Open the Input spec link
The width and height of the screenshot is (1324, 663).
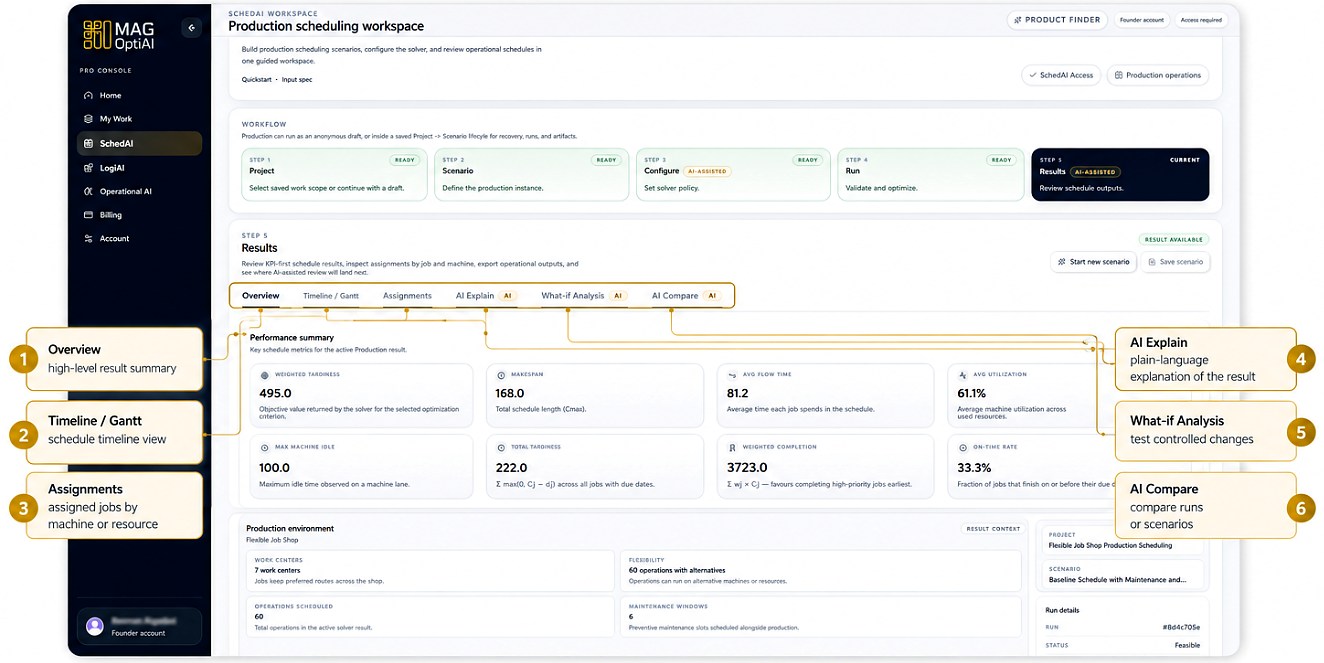click(x=297, y=79)
